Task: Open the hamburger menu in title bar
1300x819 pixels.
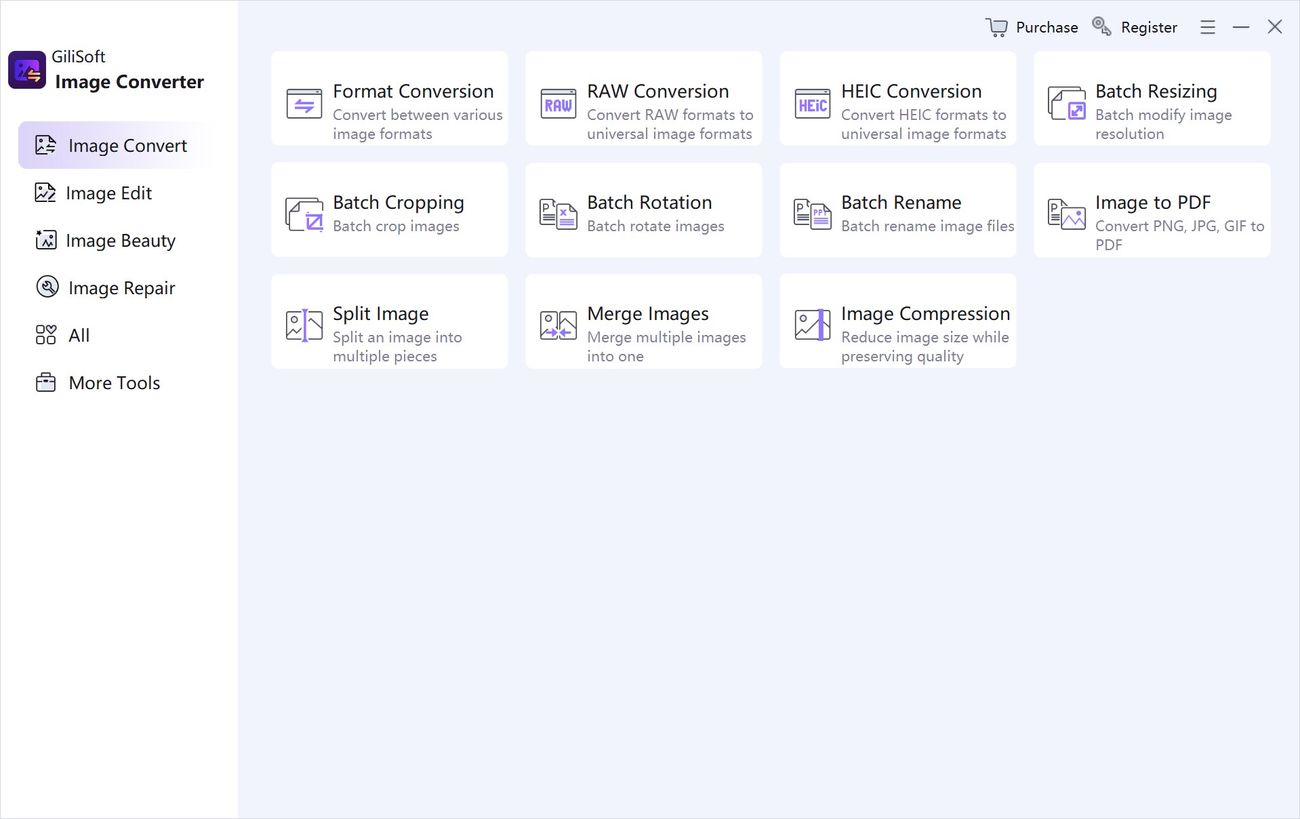Action: tap(1208, 27)
